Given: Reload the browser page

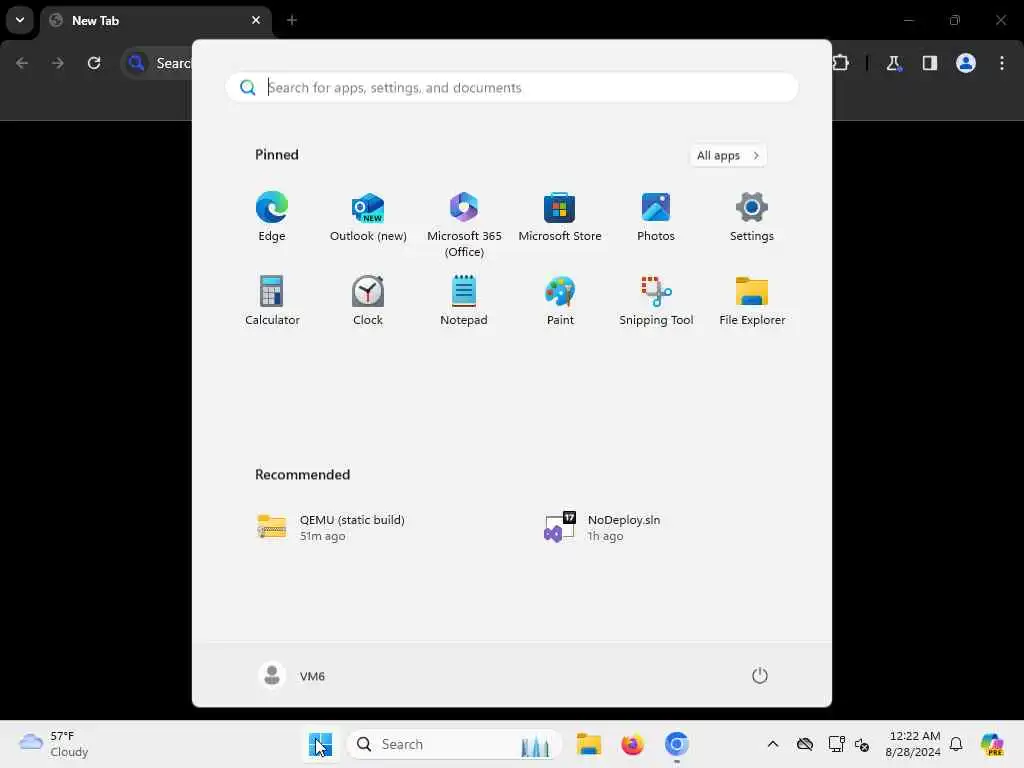Looking at the screenshot, I should tap(94, 63).
